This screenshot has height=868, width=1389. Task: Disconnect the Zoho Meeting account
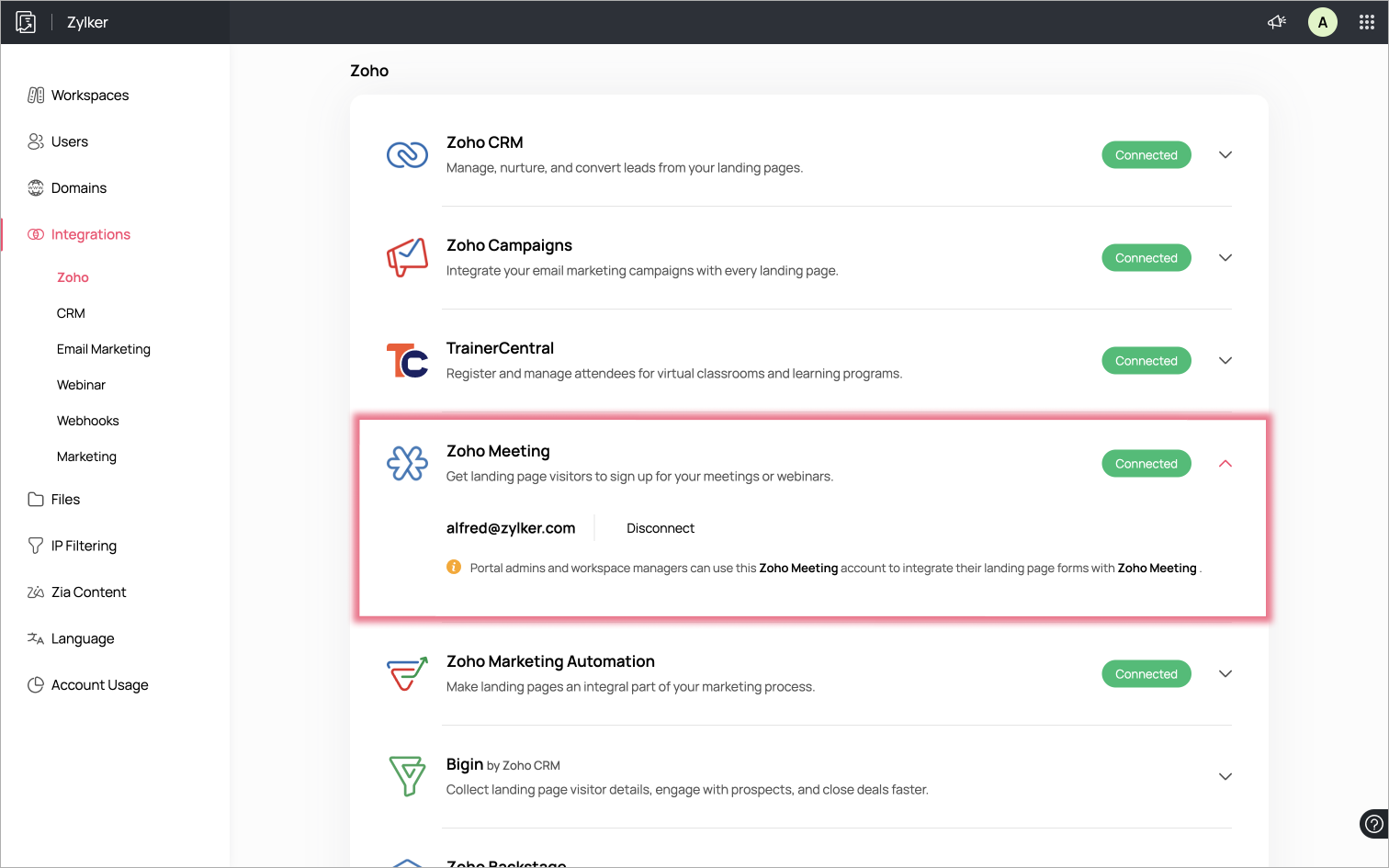661,528
